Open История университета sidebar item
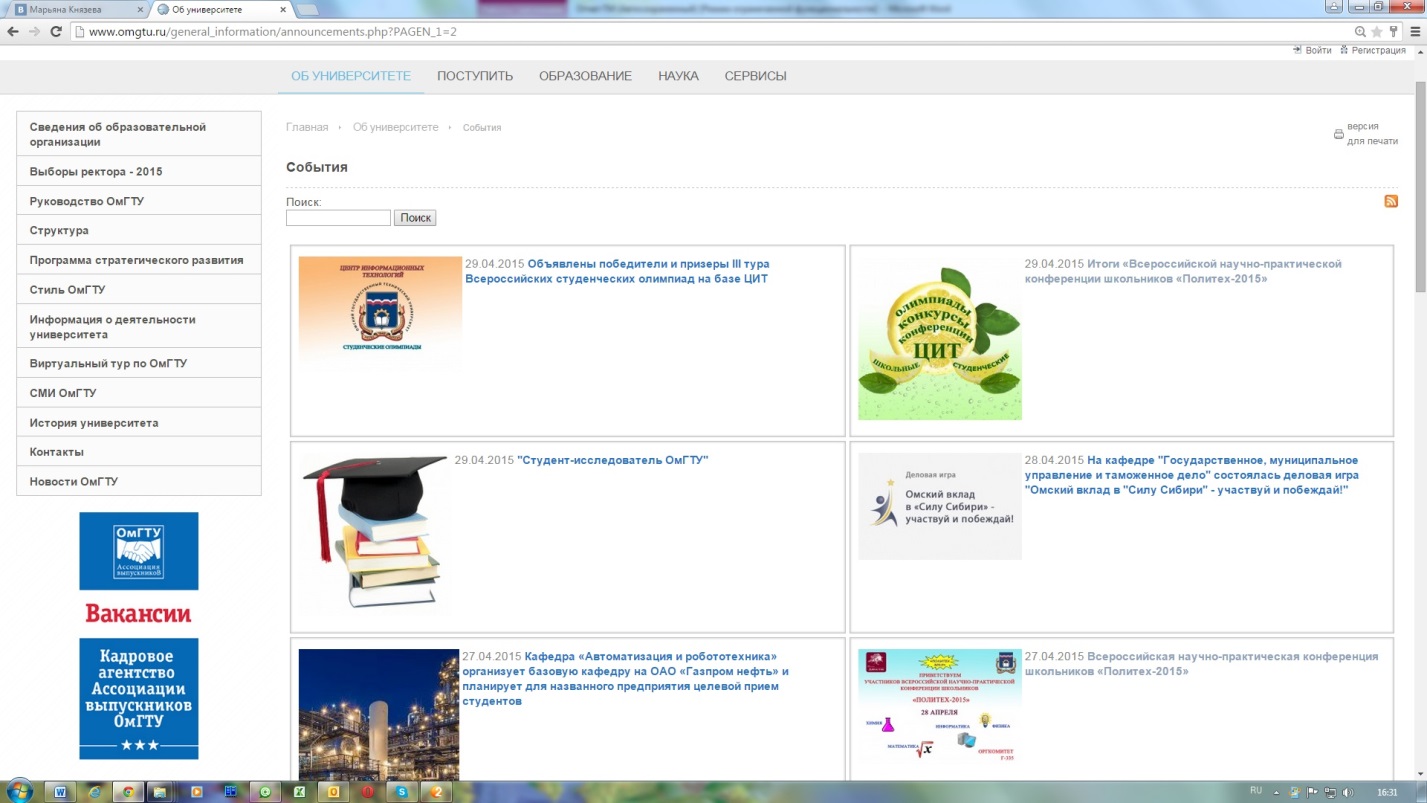 point(139,422)
